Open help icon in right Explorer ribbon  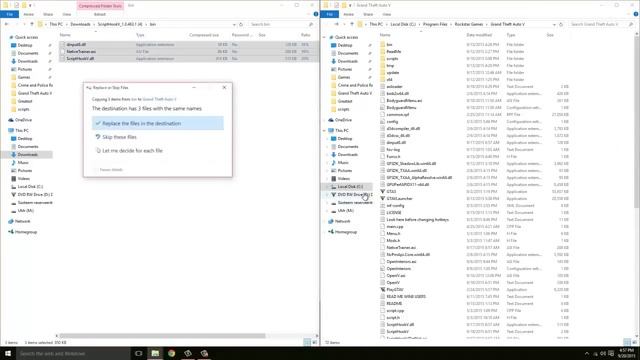(636, 14)
